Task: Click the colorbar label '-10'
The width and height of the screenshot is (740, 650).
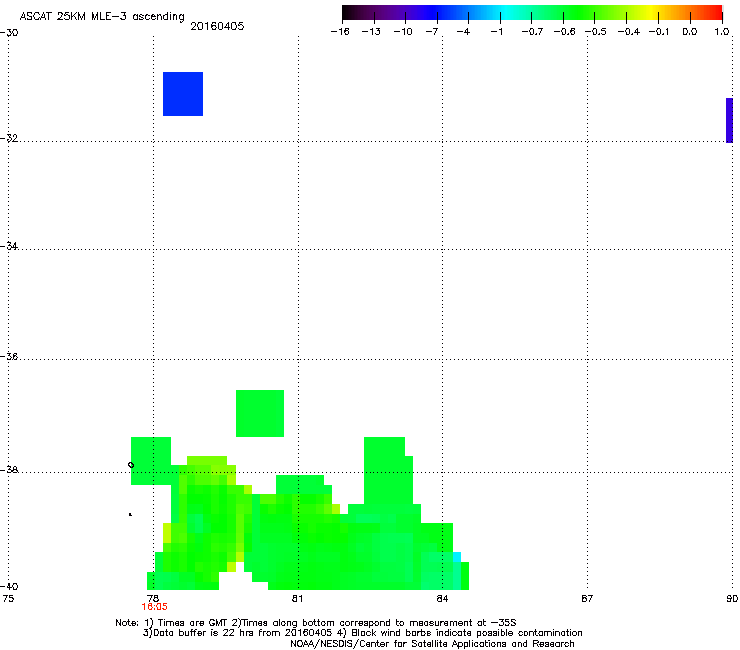Action: (403, 32)
